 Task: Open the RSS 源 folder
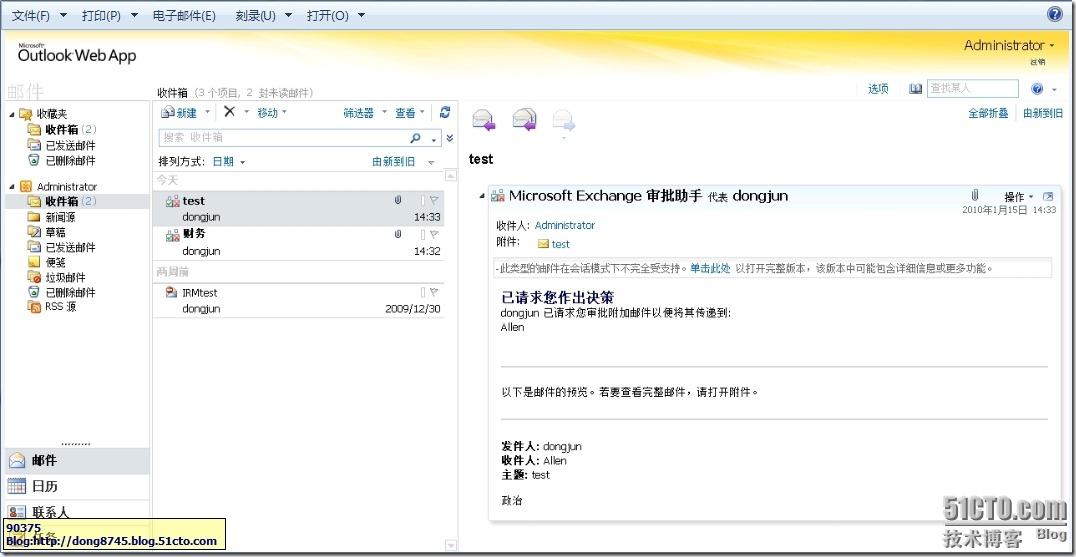click(x=52, y=307)
